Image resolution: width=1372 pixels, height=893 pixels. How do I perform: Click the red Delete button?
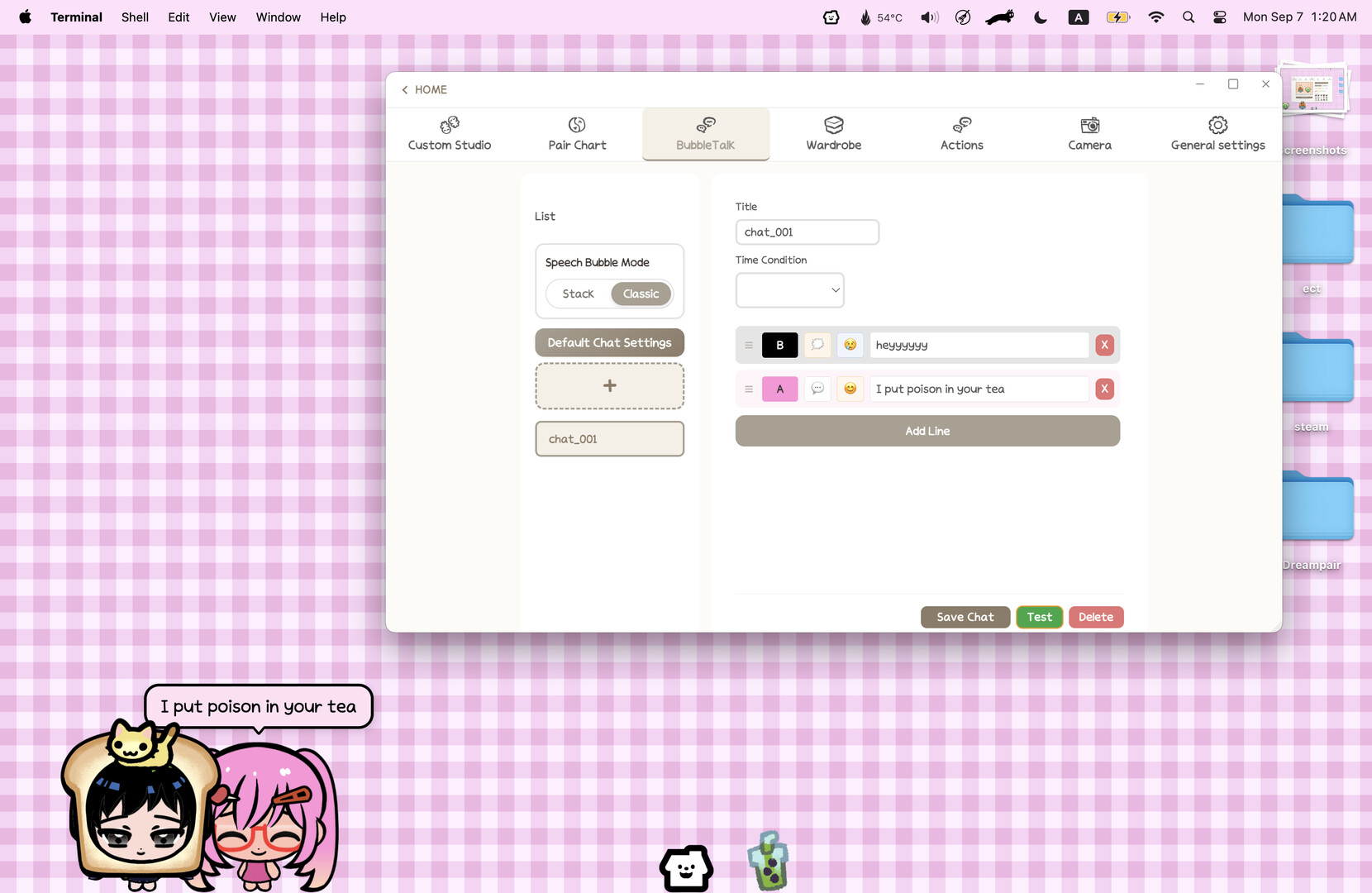1096,617
